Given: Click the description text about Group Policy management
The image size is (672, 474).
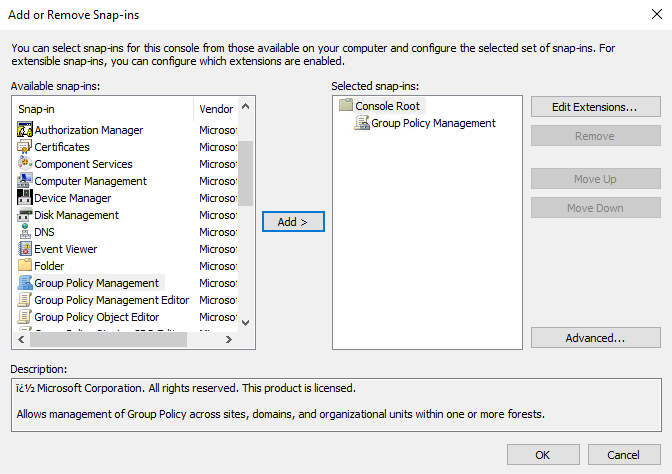Looking at the screenshot, I should pos(281,414).
